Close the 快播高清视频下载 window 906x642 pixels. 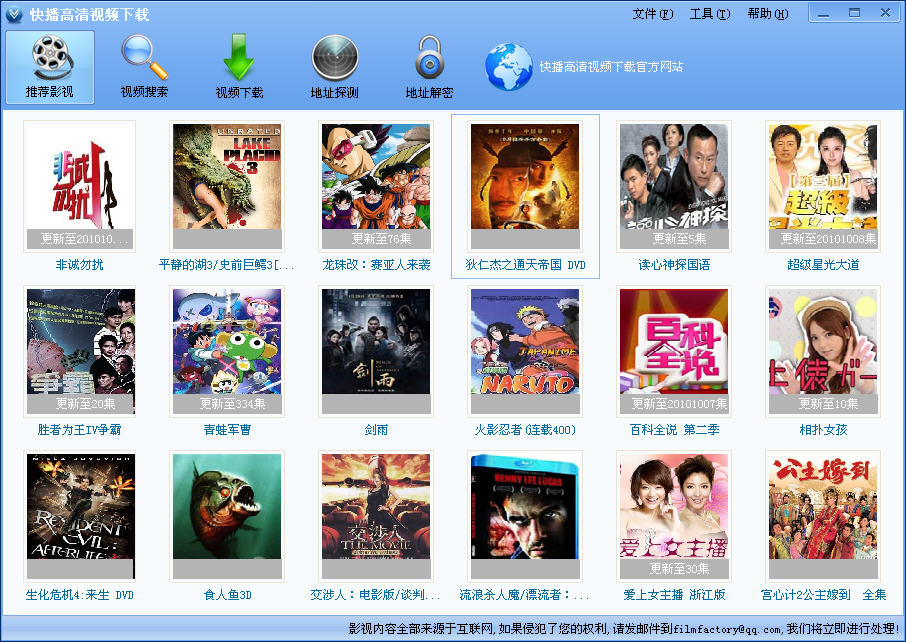[885, 13]
